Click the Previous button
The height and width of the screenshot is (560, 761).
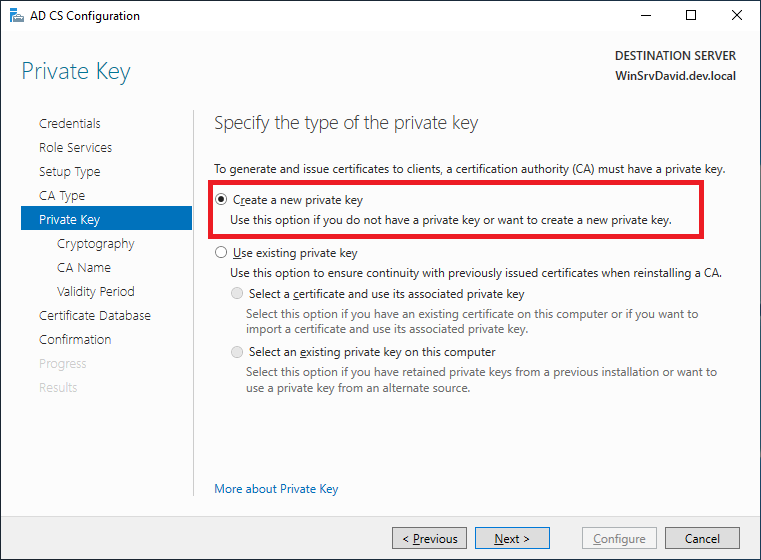[429, 539]
